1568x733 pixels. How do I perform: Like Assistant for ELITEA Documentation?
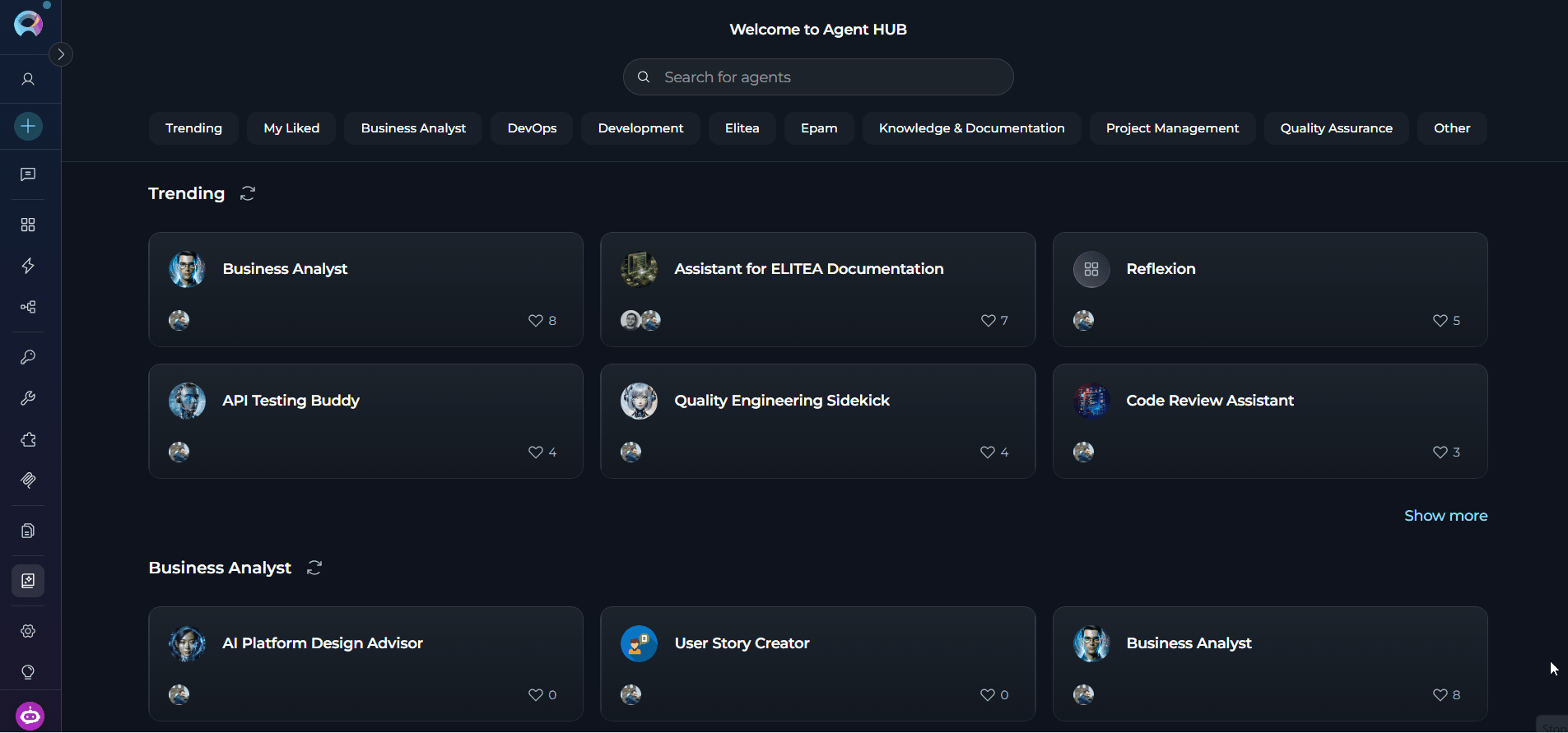(988, 321)
